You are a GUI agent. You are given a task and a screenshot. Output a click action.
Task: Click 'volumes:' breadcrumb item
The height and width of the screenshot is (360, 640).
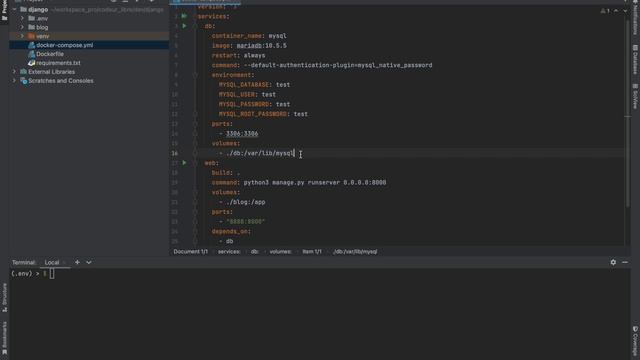click(280, 252)
